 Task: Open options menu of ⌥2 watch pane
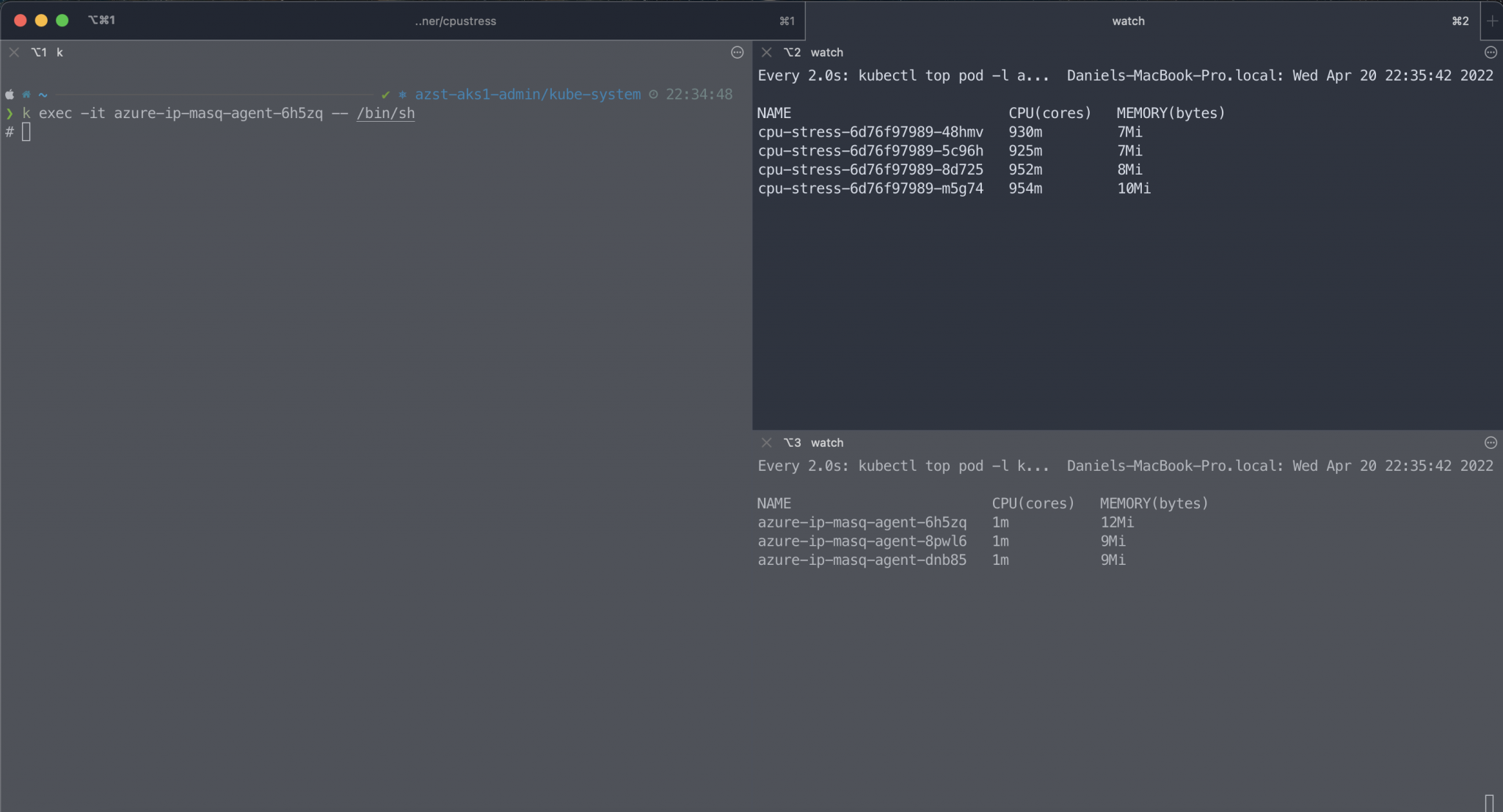pyautogui.click(x=1490, y=52)
